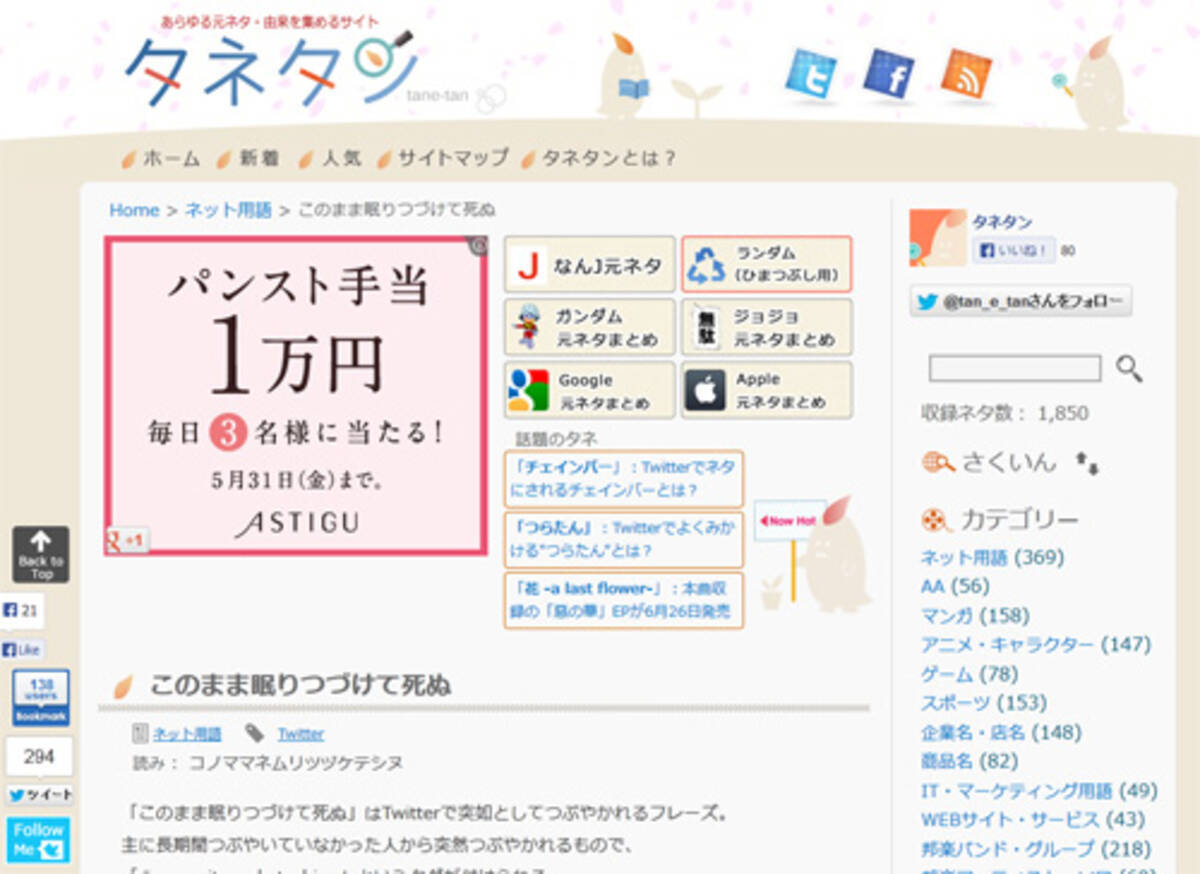Click the Now Hot sign mascot

(x=812, y=552)
